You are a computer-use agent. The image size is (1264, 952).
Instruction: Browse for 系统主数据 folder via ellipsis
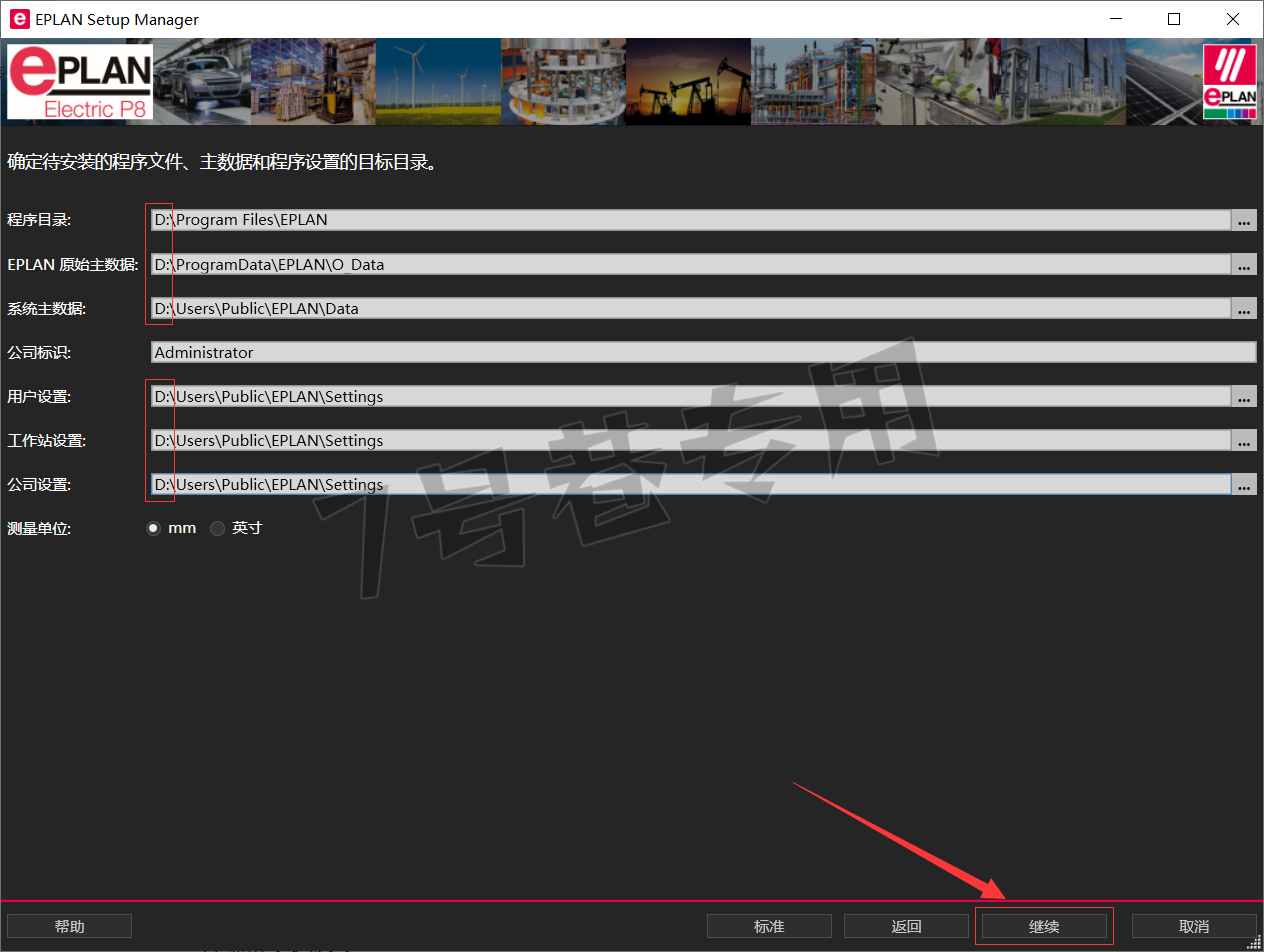[x=1244, y=308]
